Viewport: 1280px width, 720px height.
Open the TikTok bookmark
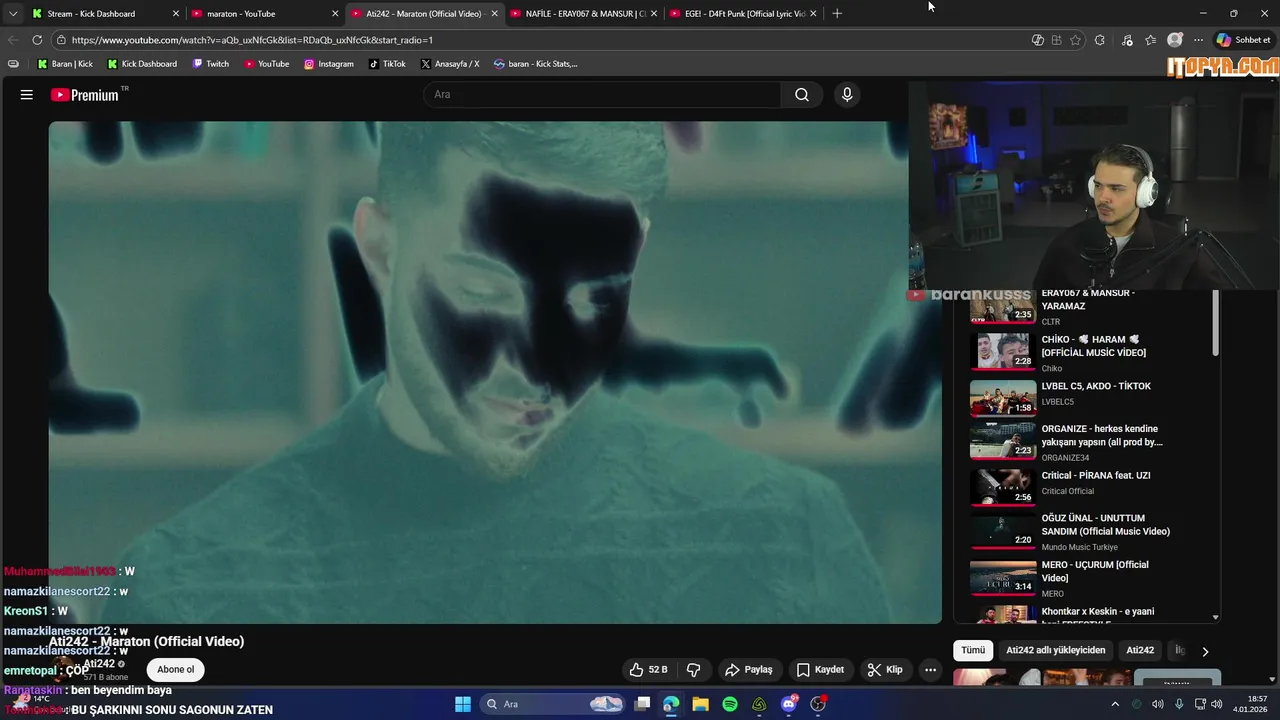387,64
